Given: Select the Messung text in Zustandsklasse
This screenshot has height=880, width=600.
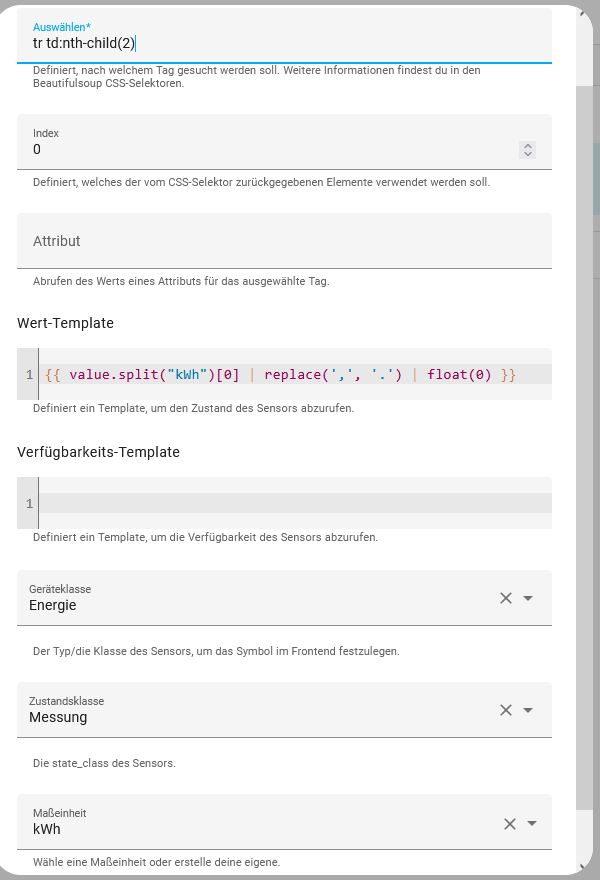Looking at the screenshot, I should (x=58, y=717).
